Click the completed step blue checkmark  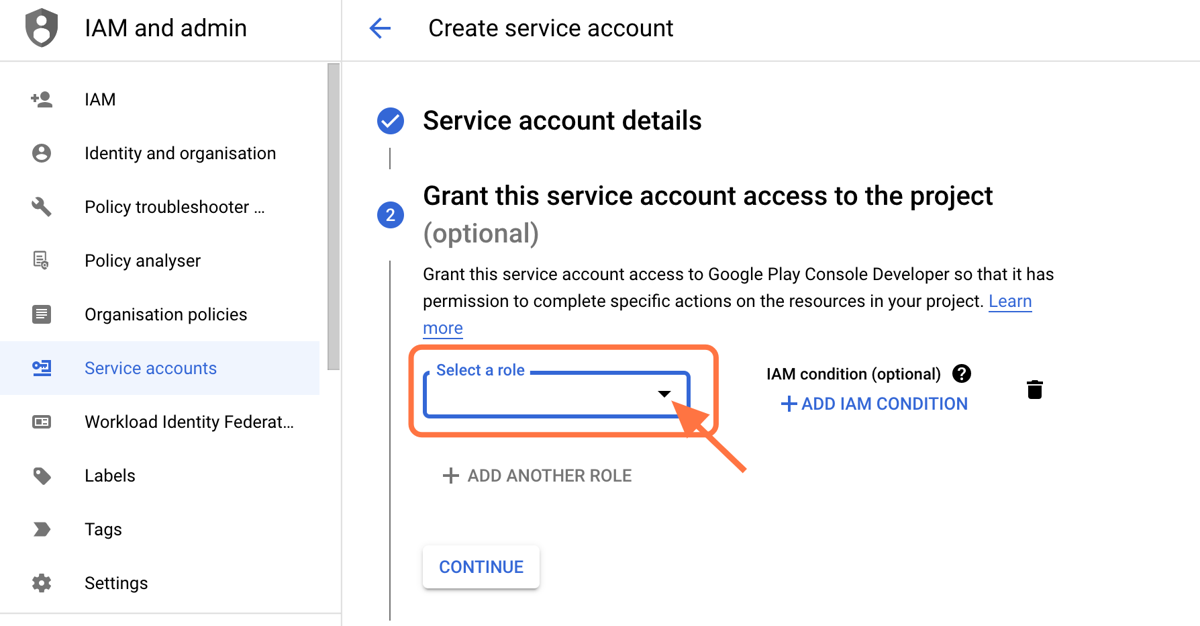[390, 121]
